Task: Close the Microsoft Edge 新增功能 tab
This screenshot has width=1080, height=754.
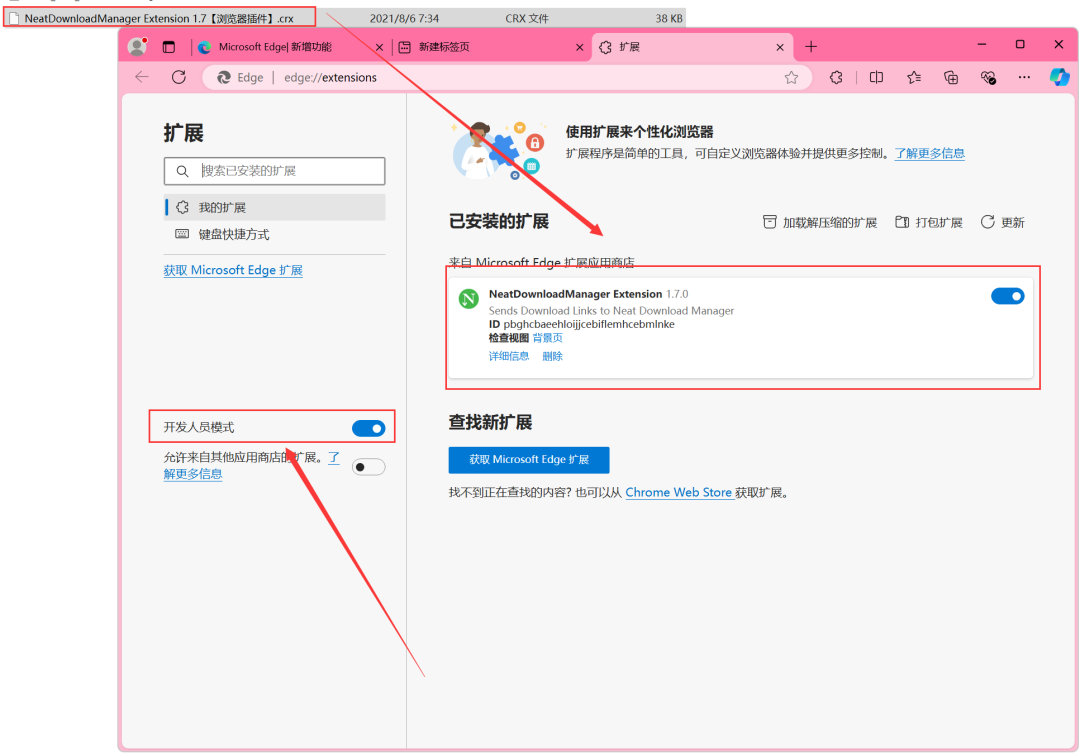Action: click(380, 48)
